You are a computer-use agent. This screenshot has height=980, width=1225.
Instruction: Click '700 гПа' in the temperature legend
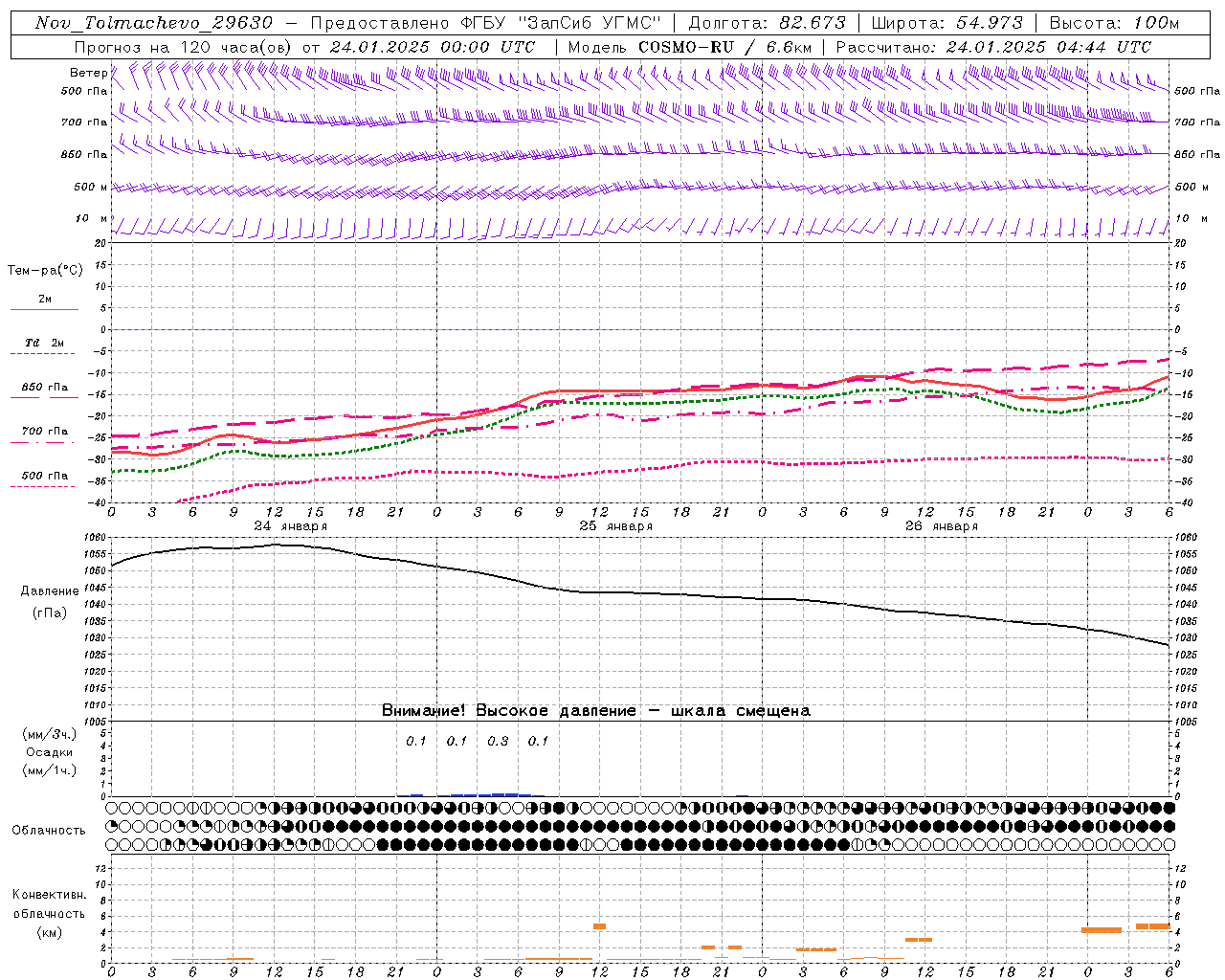[45, 432]
